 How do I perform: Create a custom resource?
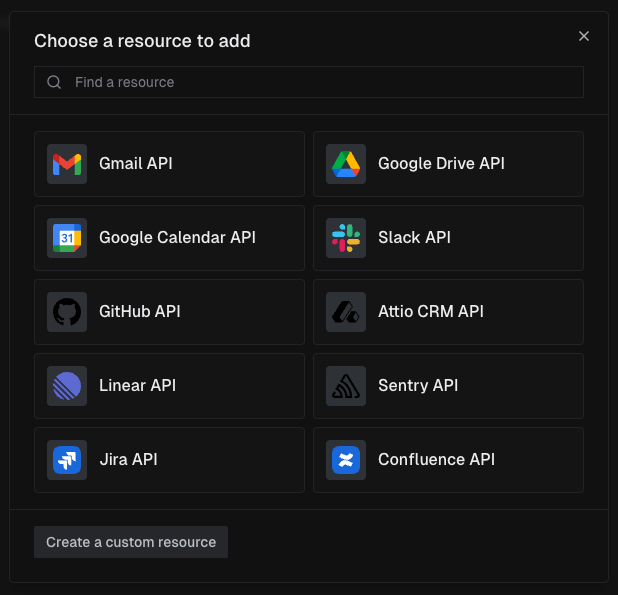point(131,542)
